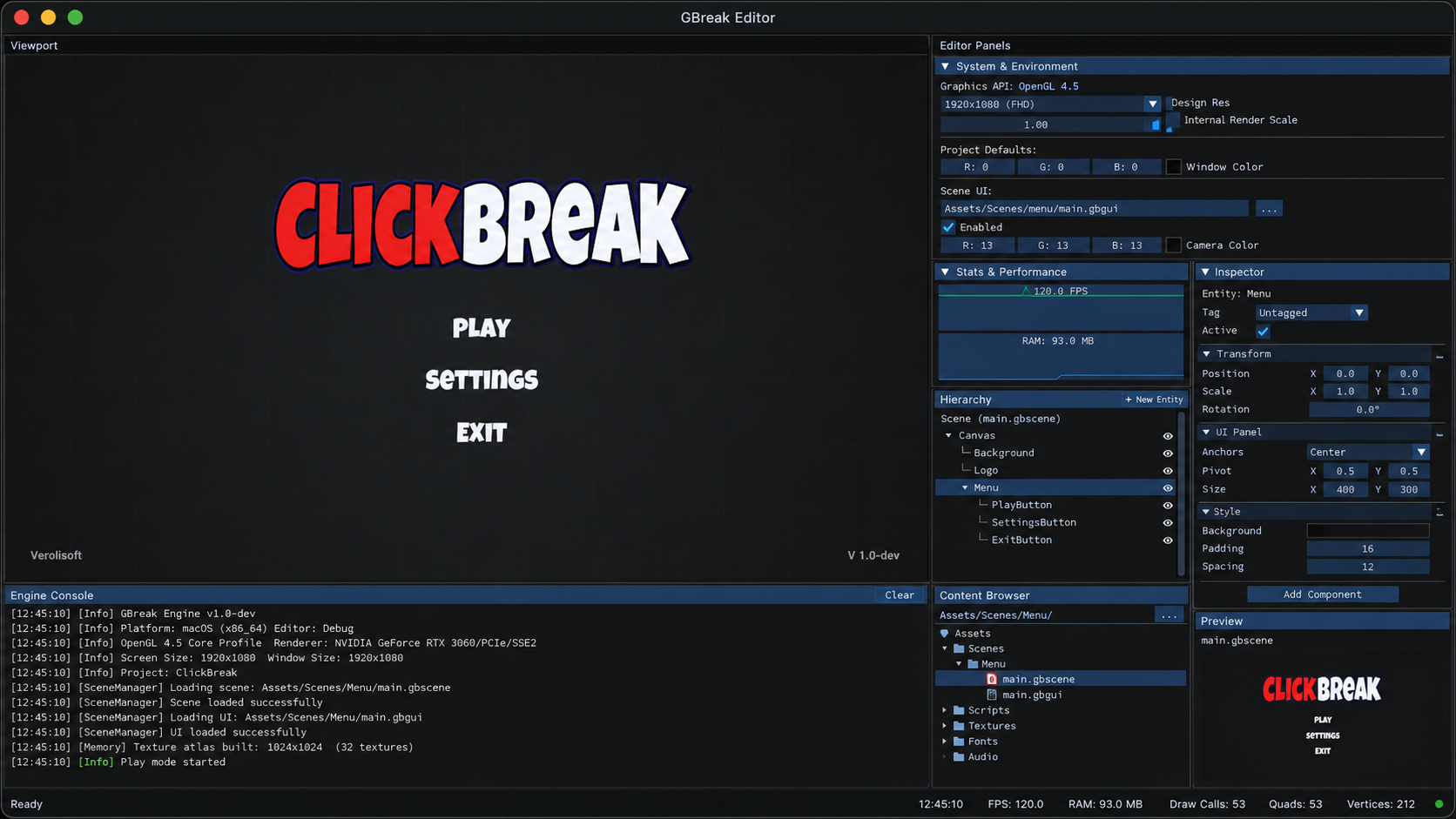Click the Fonts folder icon

tap(959, 742)
